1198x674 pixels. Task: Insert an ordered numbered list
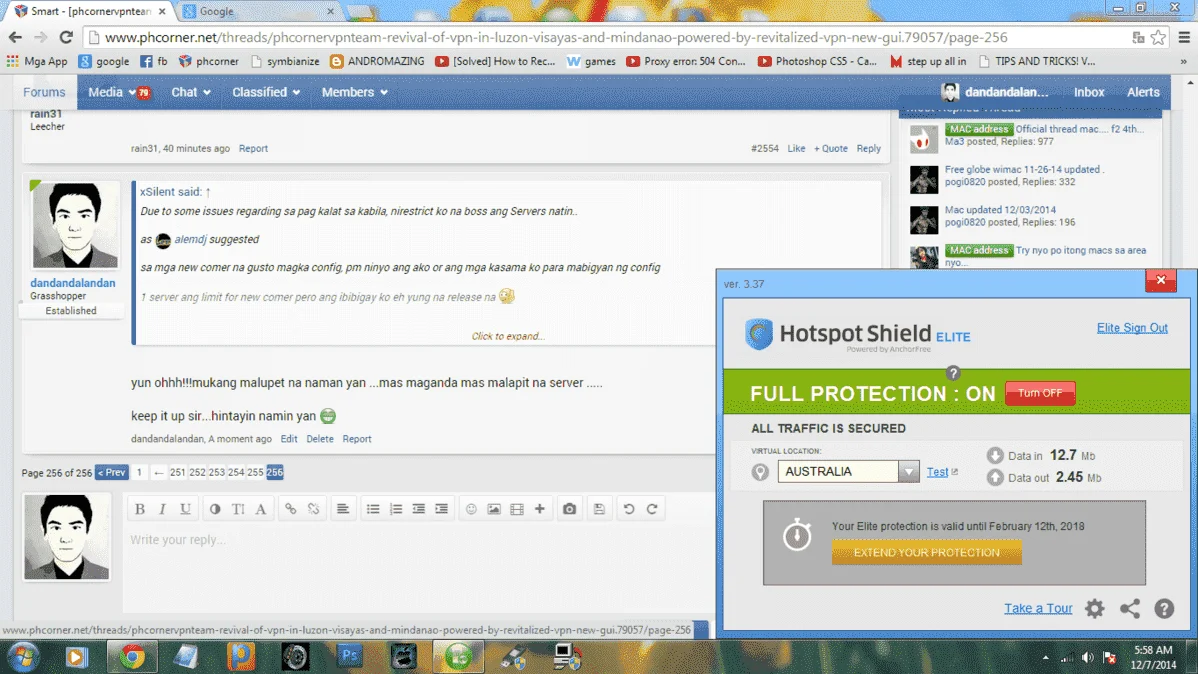[x=396, y=509]
